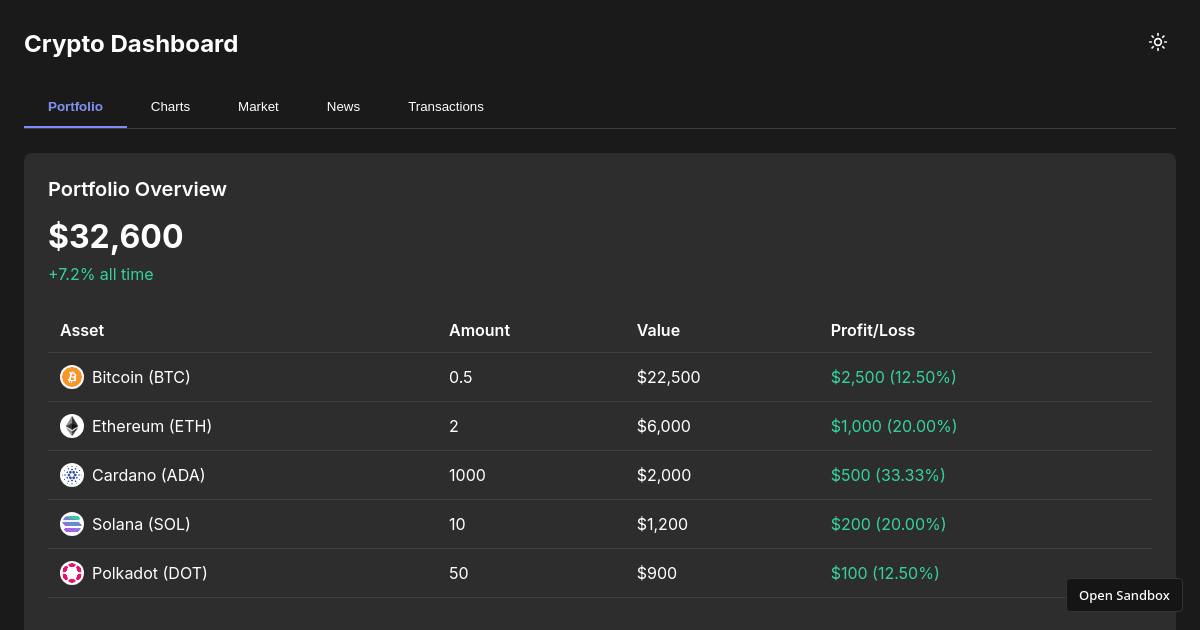The image size is (1200, 630).
Task: Click the $6,000 Ethereum value
Action: click(x=664, y=426)
